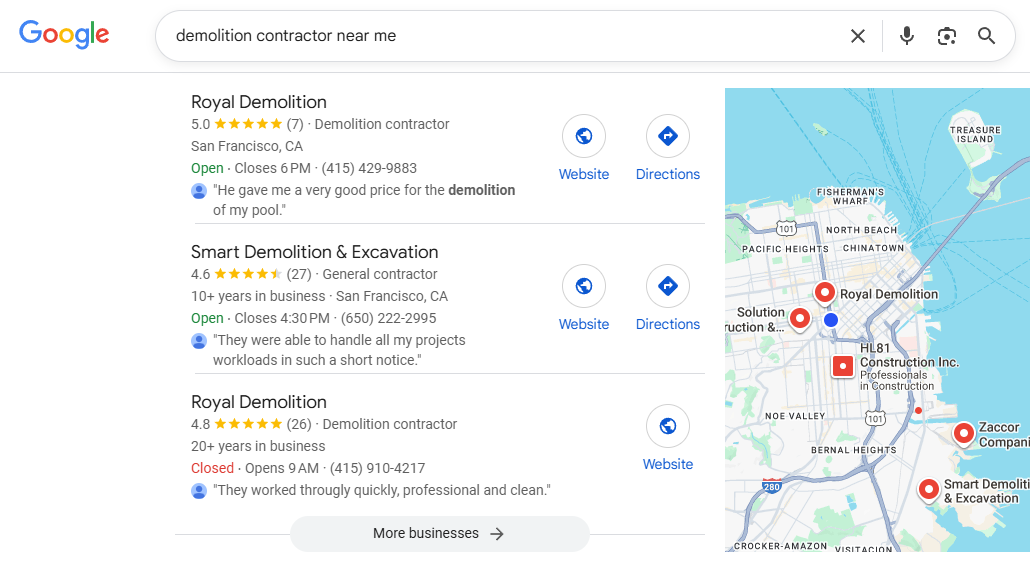This screenshot has height=575, width=1030.
Task: Open the Smart Demolition & Excavation listing title
Action: click(x=314, y=252)
